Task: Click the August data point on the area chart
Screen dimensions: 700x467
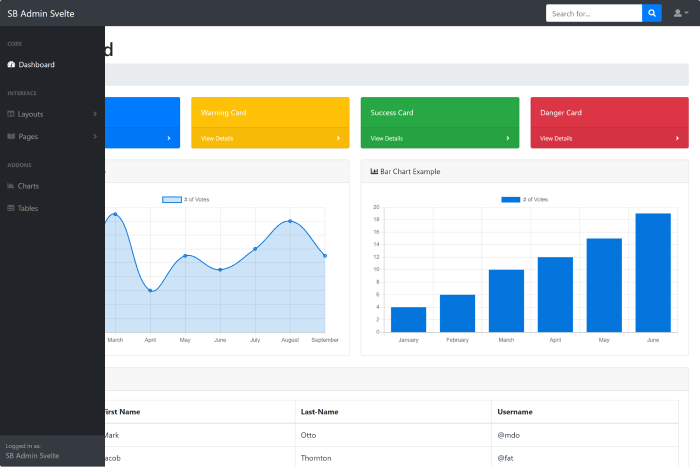Action: coord(290,221)
